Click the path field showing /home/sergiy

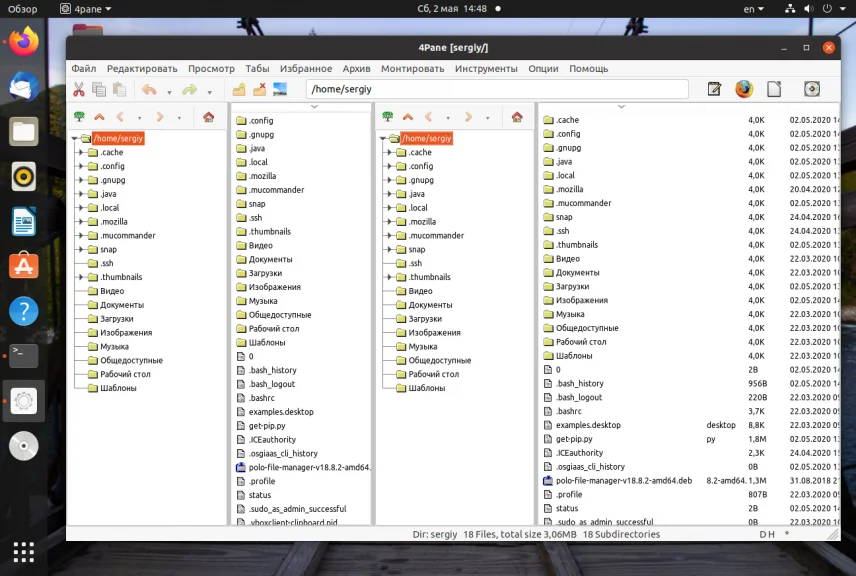coord(497,90)
